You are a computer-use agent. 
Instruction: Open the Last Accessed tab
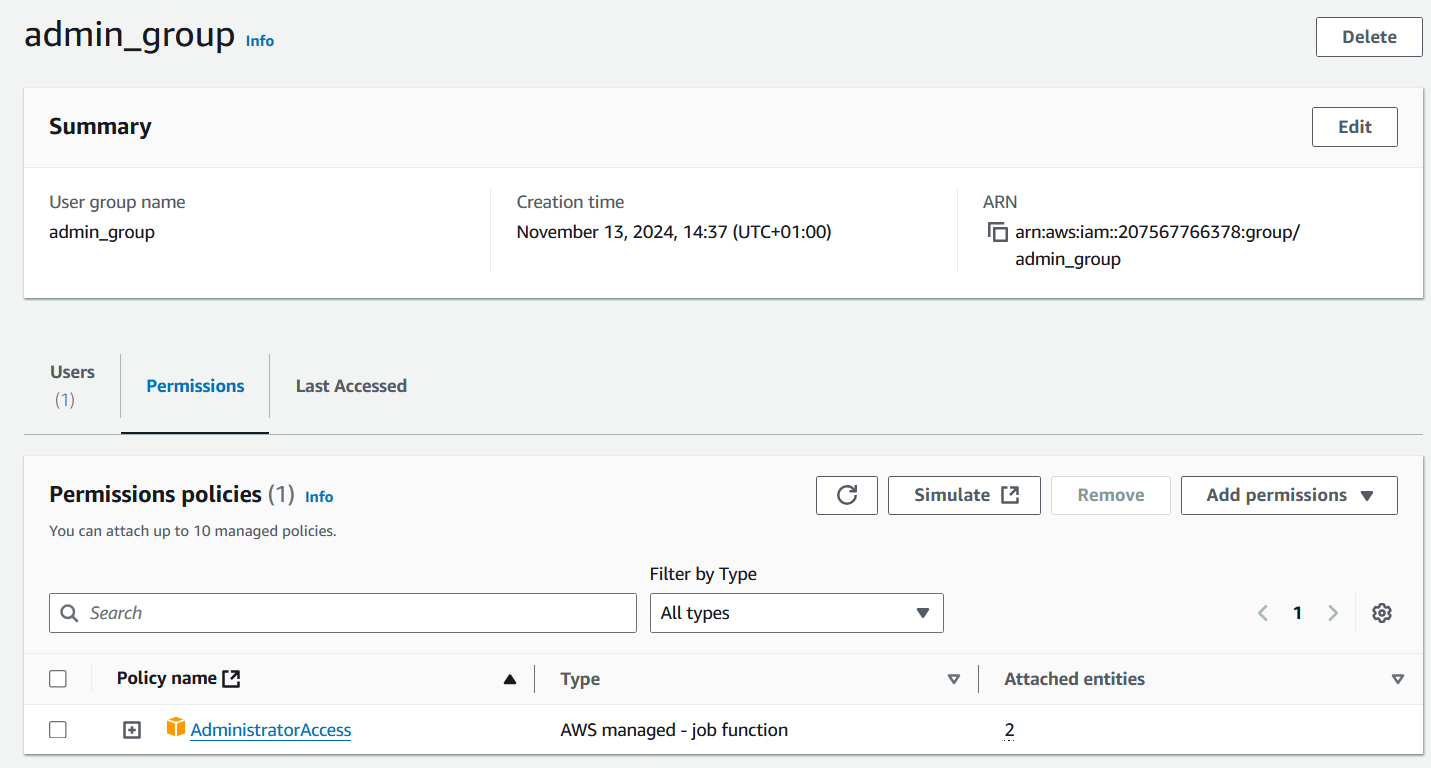(351, 386)
